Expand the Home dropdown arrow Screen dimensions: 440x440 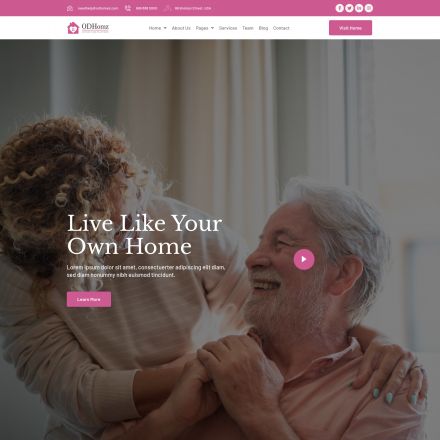click(165, 28)
